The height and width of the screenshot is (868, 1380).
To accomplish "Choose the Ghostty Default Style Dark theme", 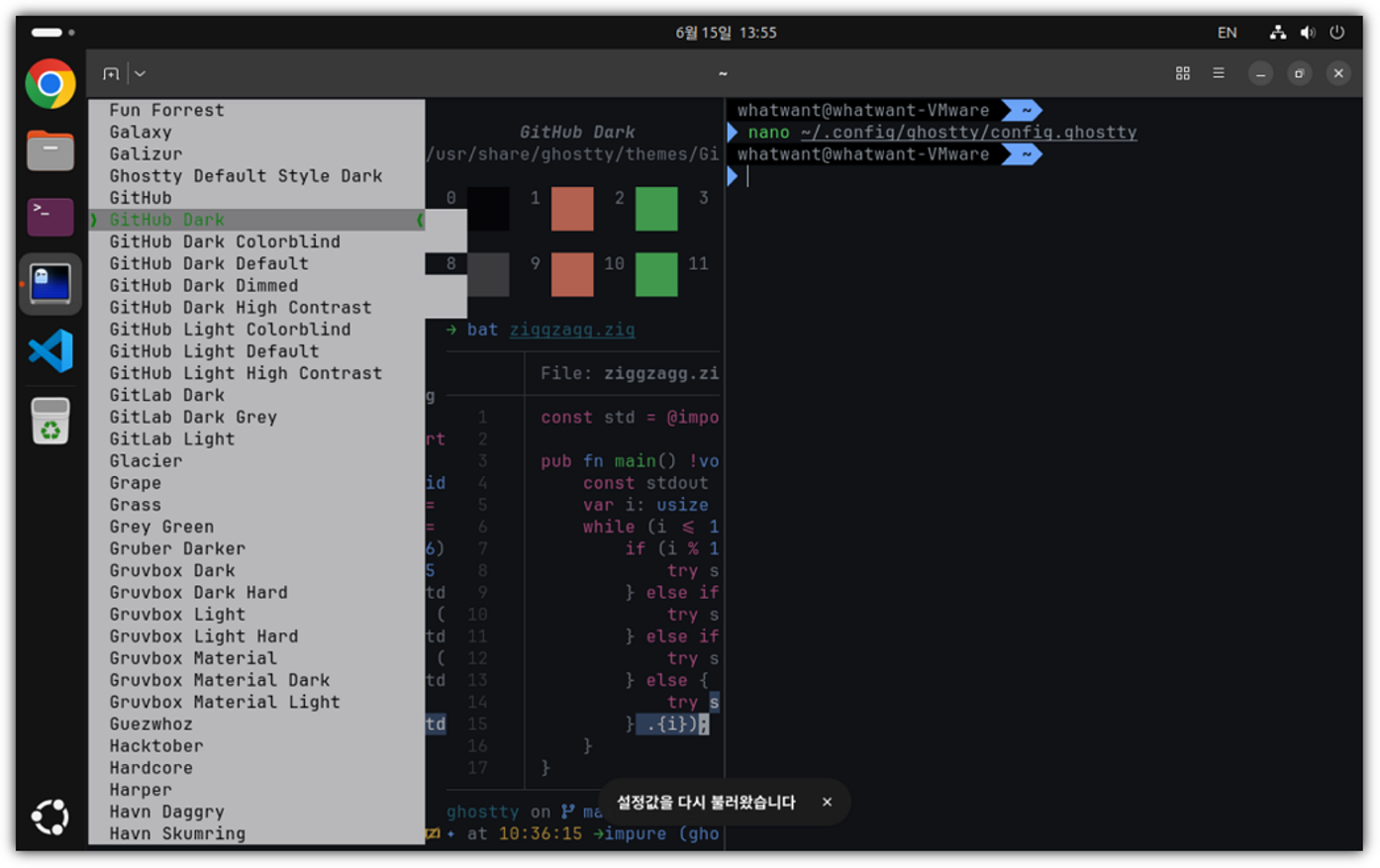I will click(256, 175).
